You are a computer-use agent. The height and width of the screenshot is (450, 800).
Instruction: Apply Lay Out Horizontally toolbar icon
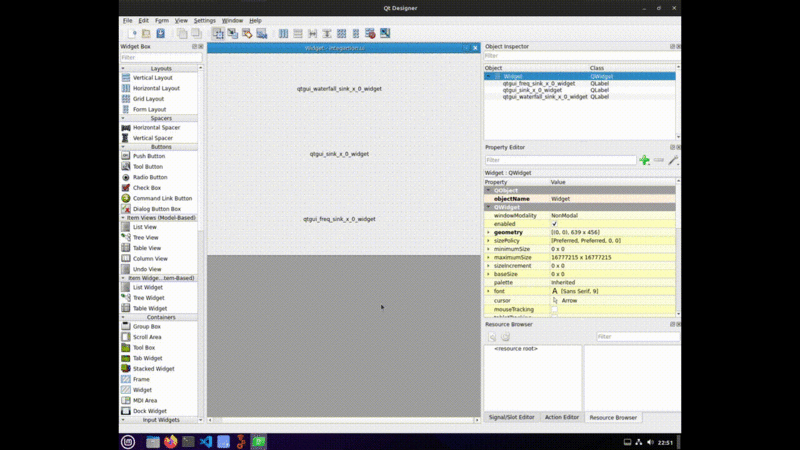[x=283, y=34]
